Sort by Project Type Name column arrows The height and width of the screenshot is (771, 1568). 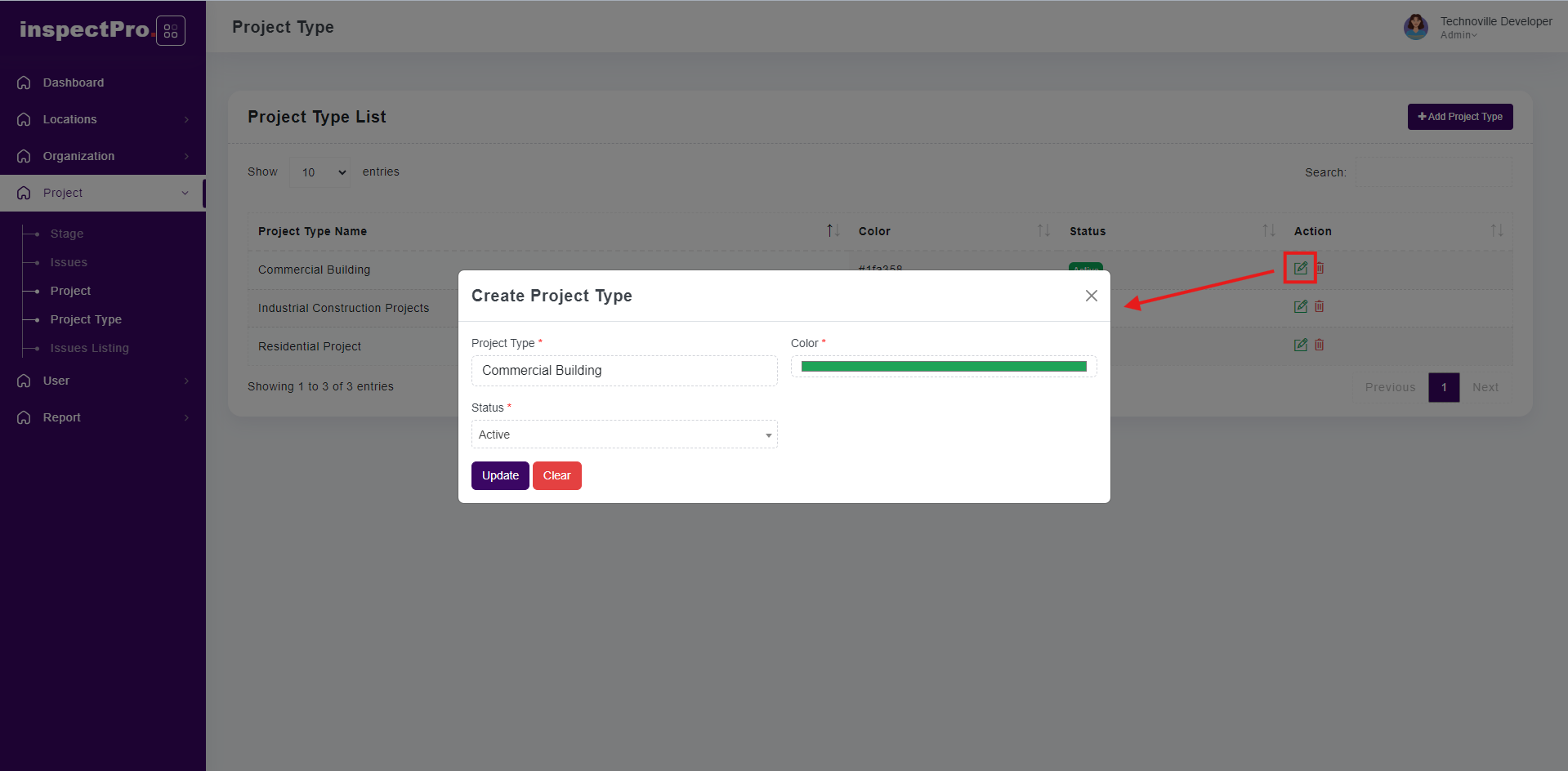click(x=832, y=231)
